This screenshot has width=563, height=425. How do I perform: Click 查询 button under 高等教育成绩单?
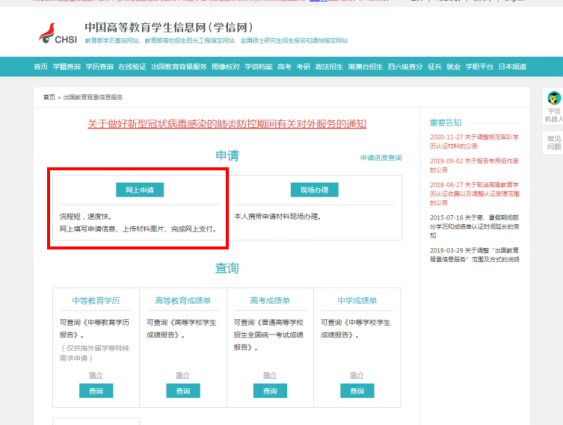[x=183, y=391]
